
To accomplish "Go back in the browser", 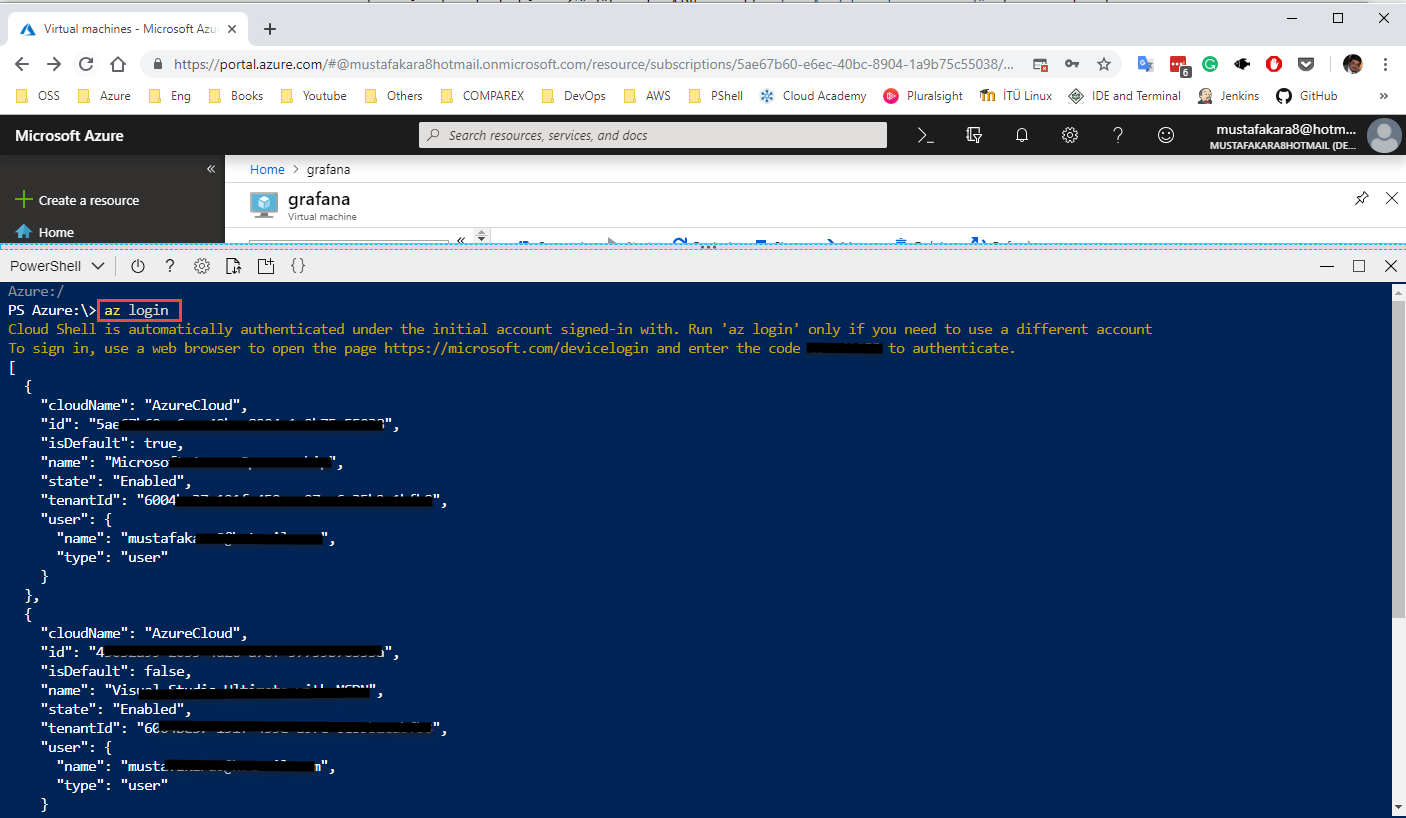I will (23, 64).
